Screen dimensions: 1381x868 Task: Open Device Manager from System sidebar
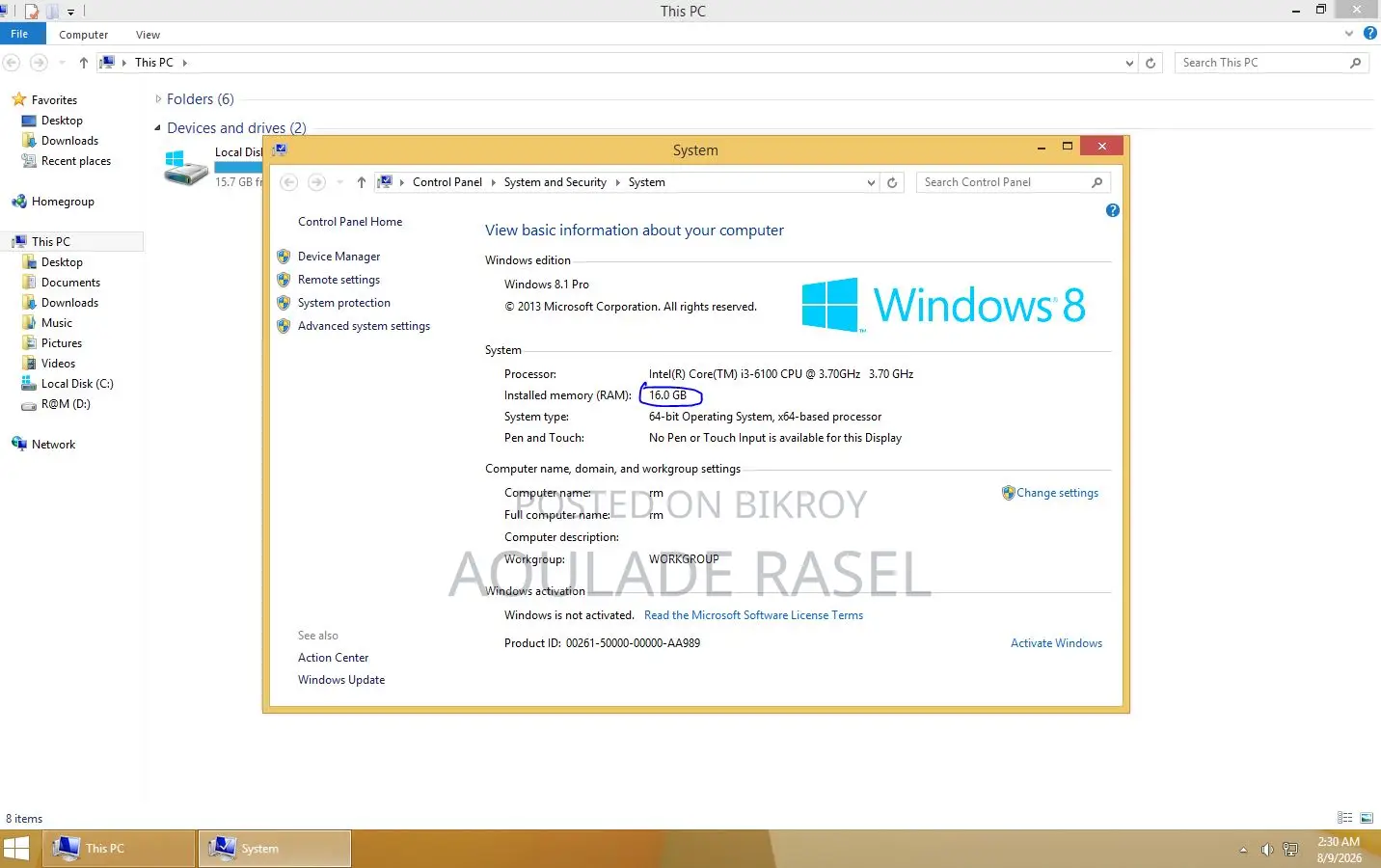point(338,257)
